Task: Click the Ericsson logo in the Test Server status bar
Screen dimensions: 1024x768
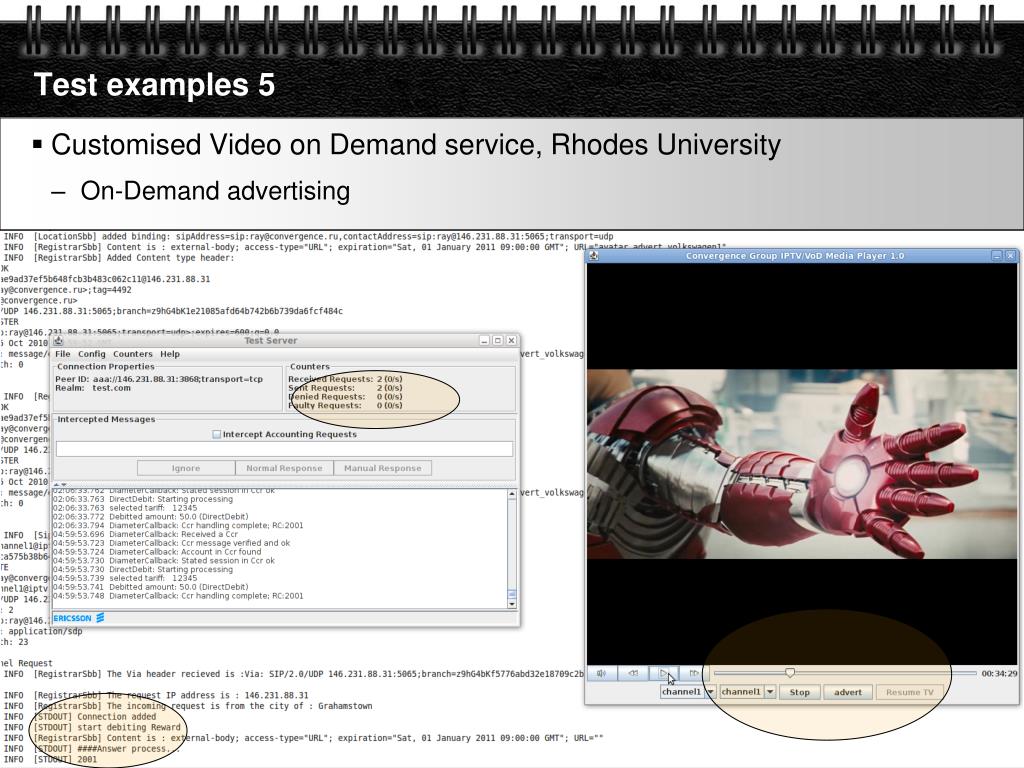Action: coord(78,618)
